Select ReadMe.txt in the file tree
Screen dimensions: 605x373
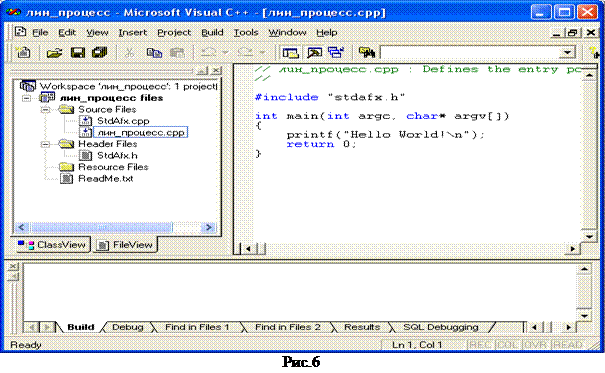pos(106,179)
